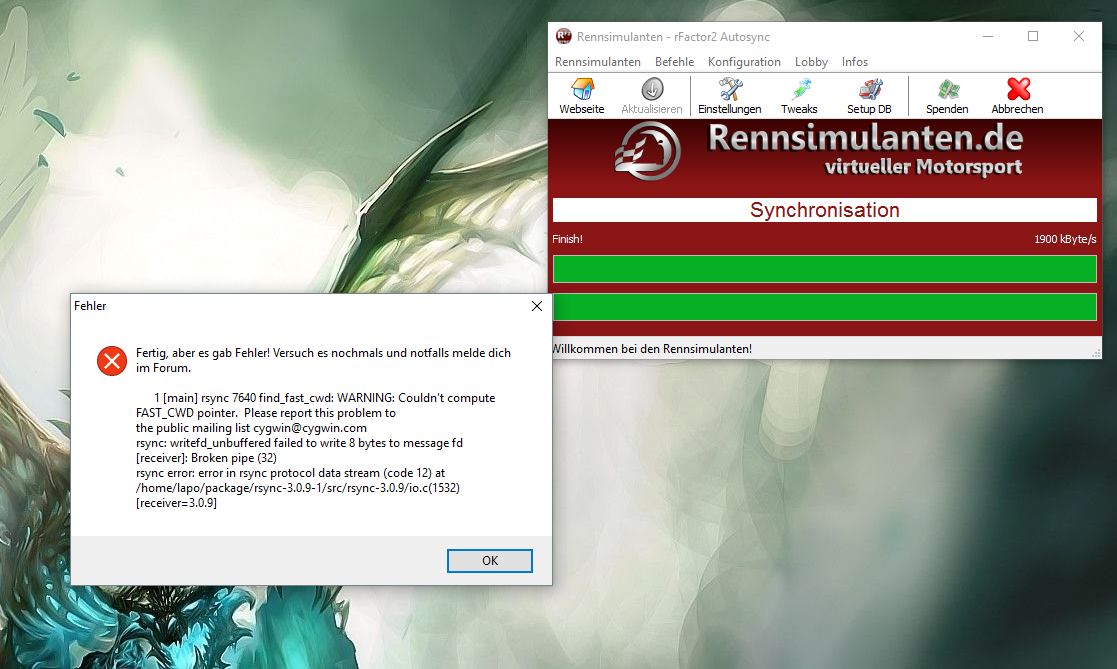Click the lower green progress bar

pos(824,307)
